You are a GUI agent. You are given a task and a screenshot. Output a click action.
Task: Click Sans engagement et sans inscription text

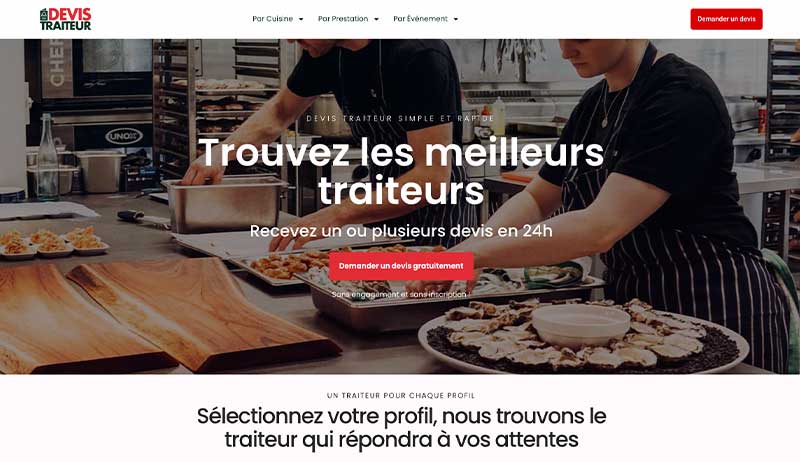click(x=399, y=294)
